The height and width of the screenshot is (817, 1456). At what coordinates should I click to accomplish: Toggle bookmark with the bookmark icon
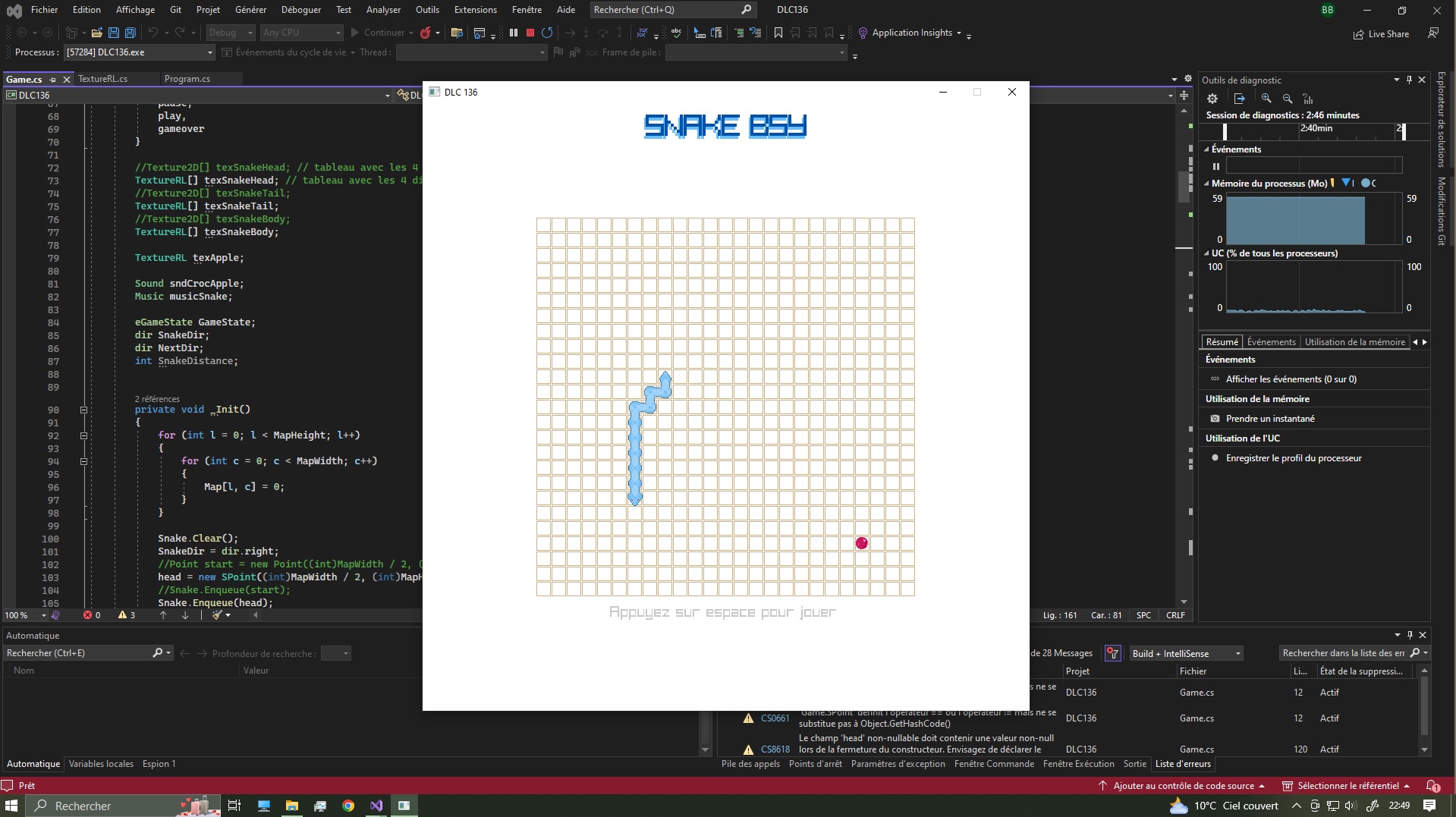(778, 33)
